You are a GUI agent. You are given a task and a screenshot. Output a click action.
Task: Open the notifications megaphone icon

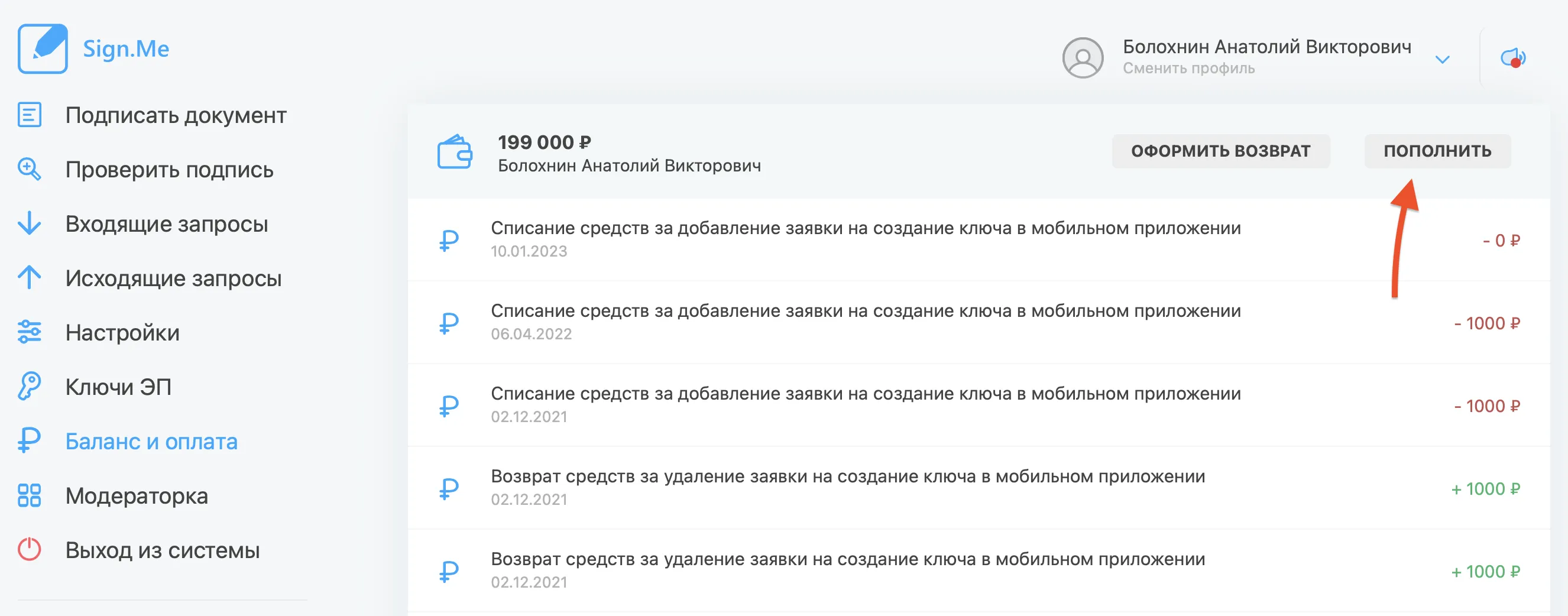point(1513,58)
